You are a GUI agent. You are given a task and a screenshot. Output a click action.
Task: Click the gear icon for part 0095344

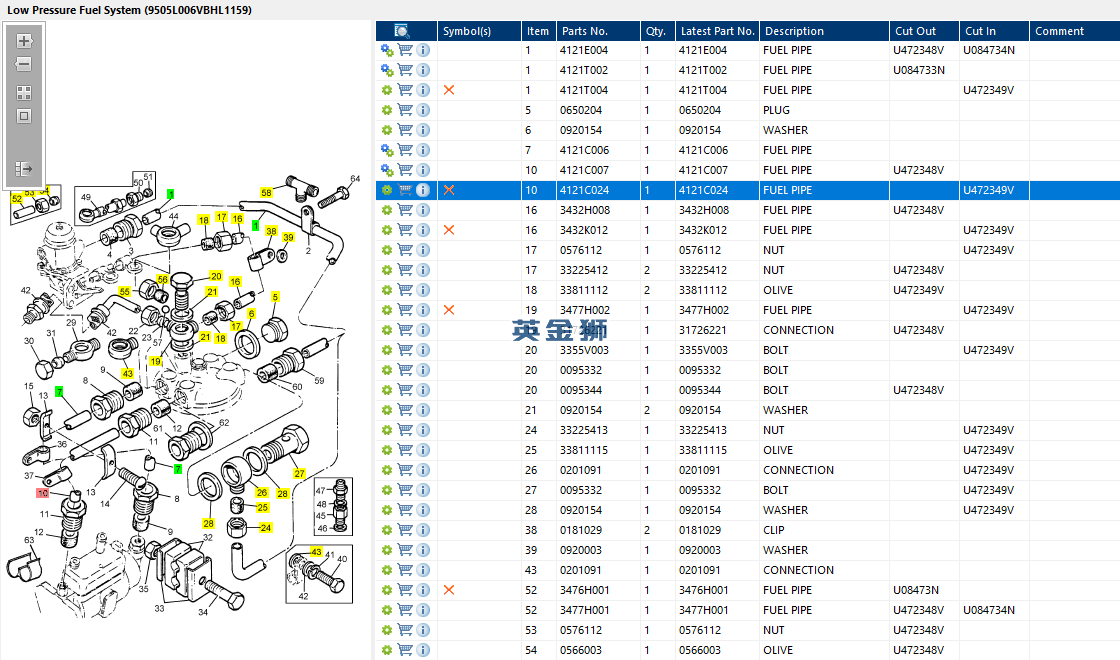coord(387,390)
